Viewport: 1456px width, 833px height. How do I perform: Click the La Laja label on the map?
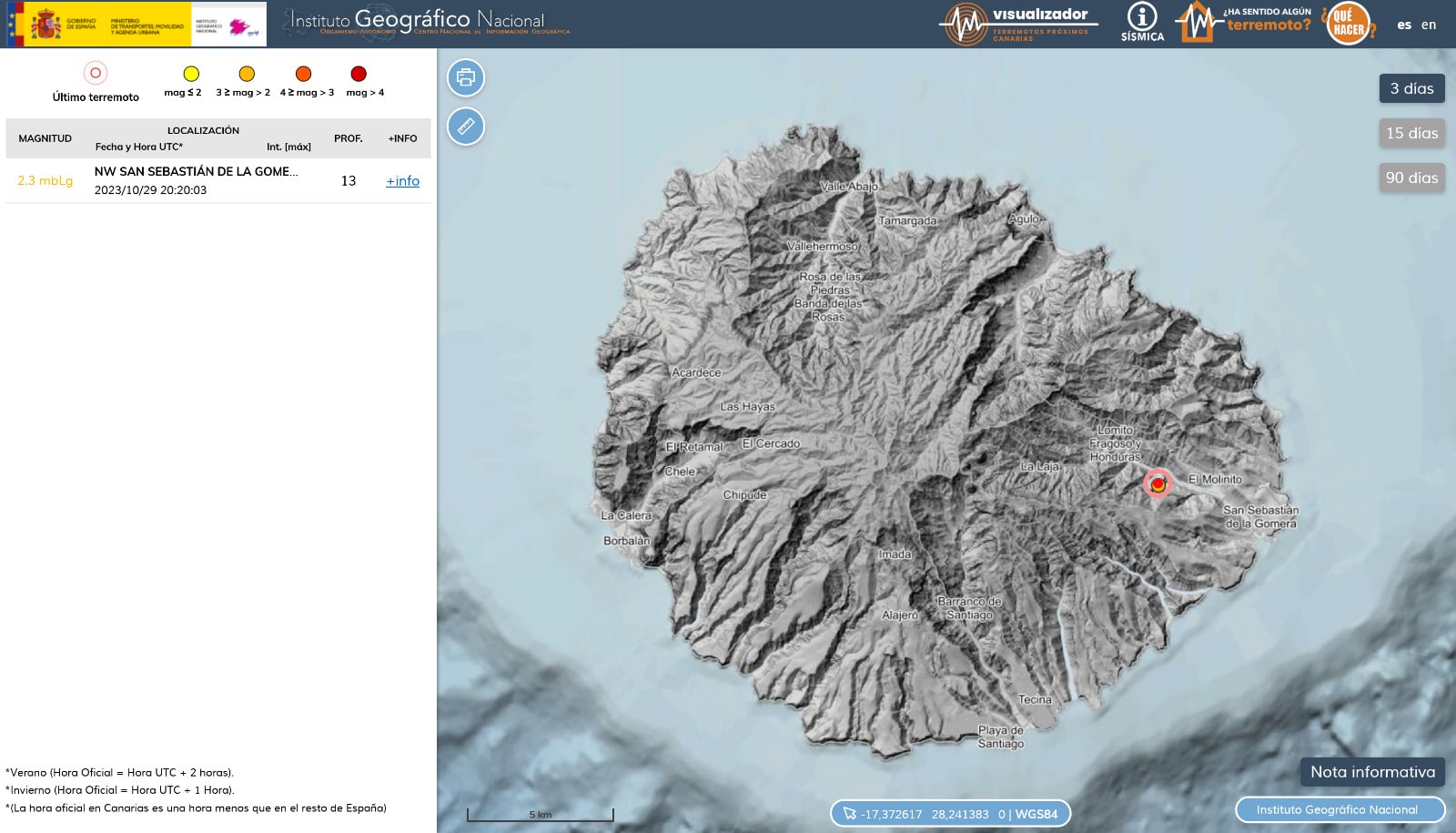1040,466
